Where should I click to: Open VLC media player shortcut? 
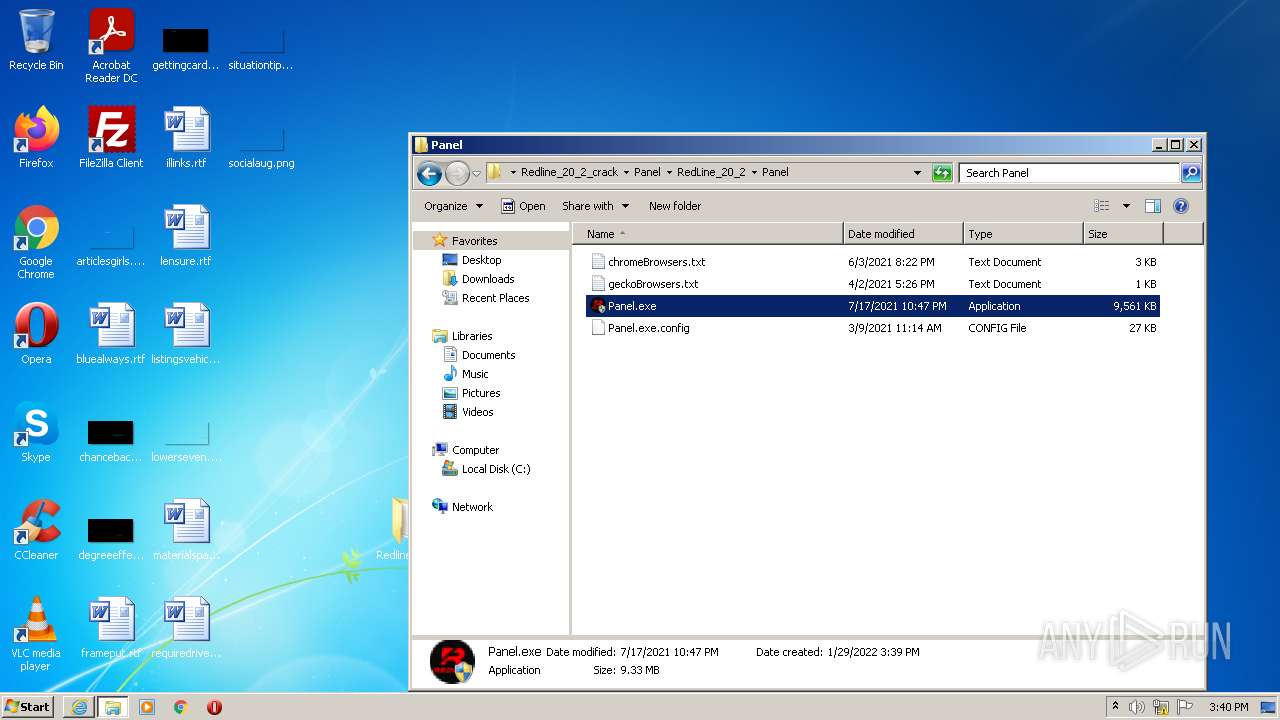[36, 633]
